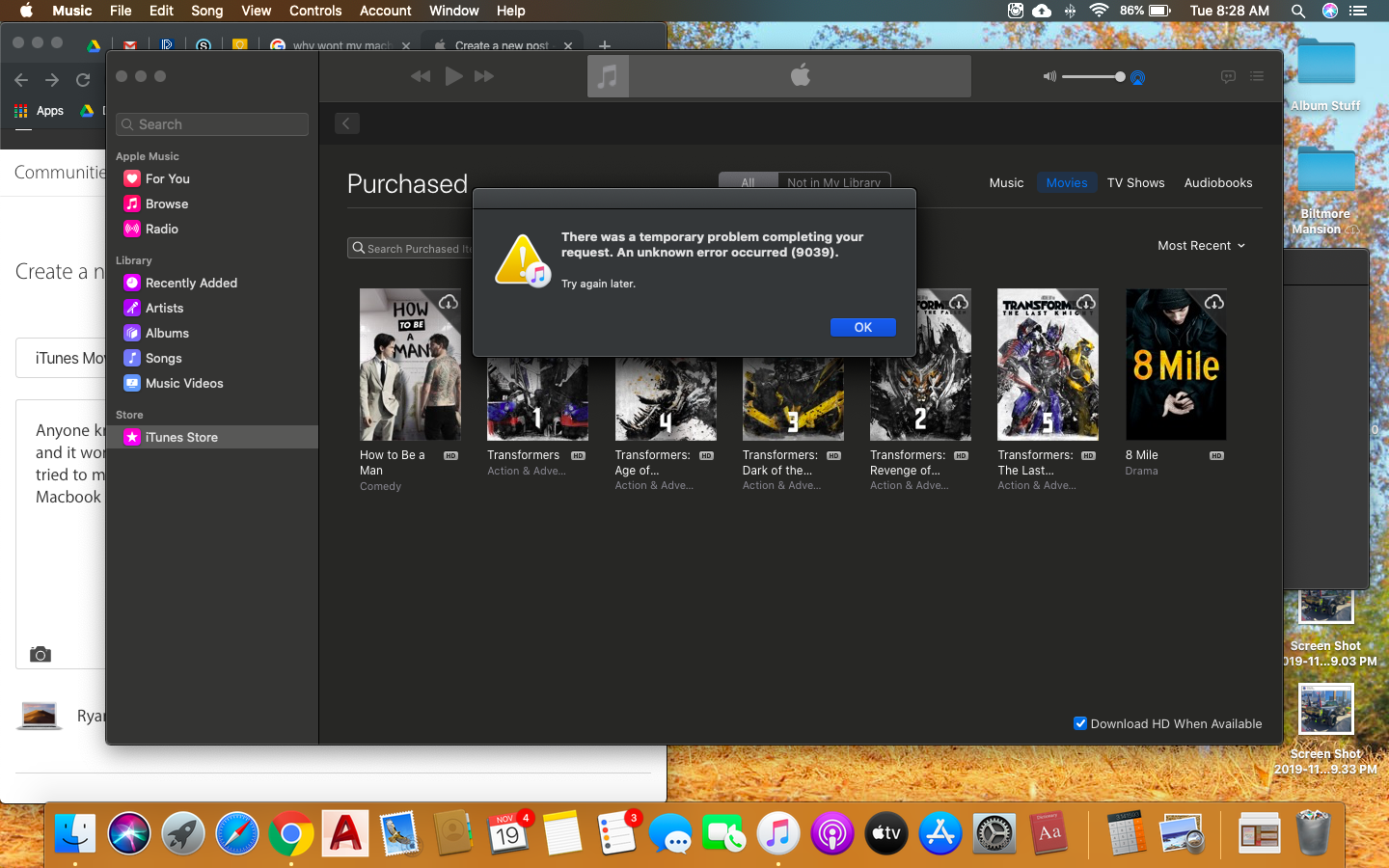Switch to the Audiobooks tab
The image size is (1389, 868).
[1217, 182]
